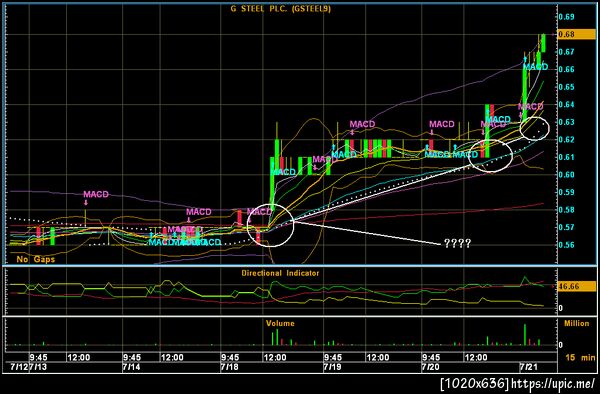The width and height of the screenshot is (600, 394).
Task: Click the 0.60 price axis label
Action: [566, 175]
